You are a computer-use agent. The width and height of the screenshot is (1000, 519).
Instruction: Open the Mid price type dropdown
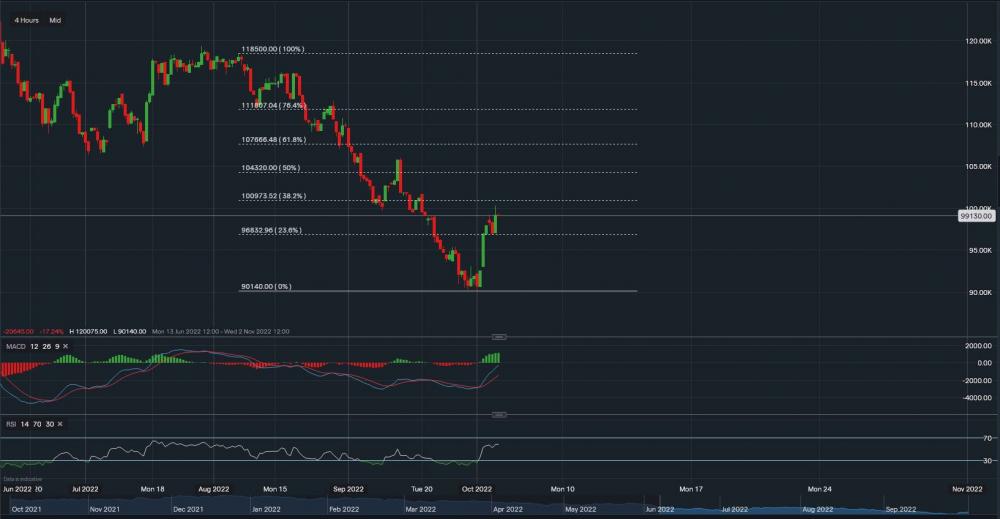(x=55, y=20)
